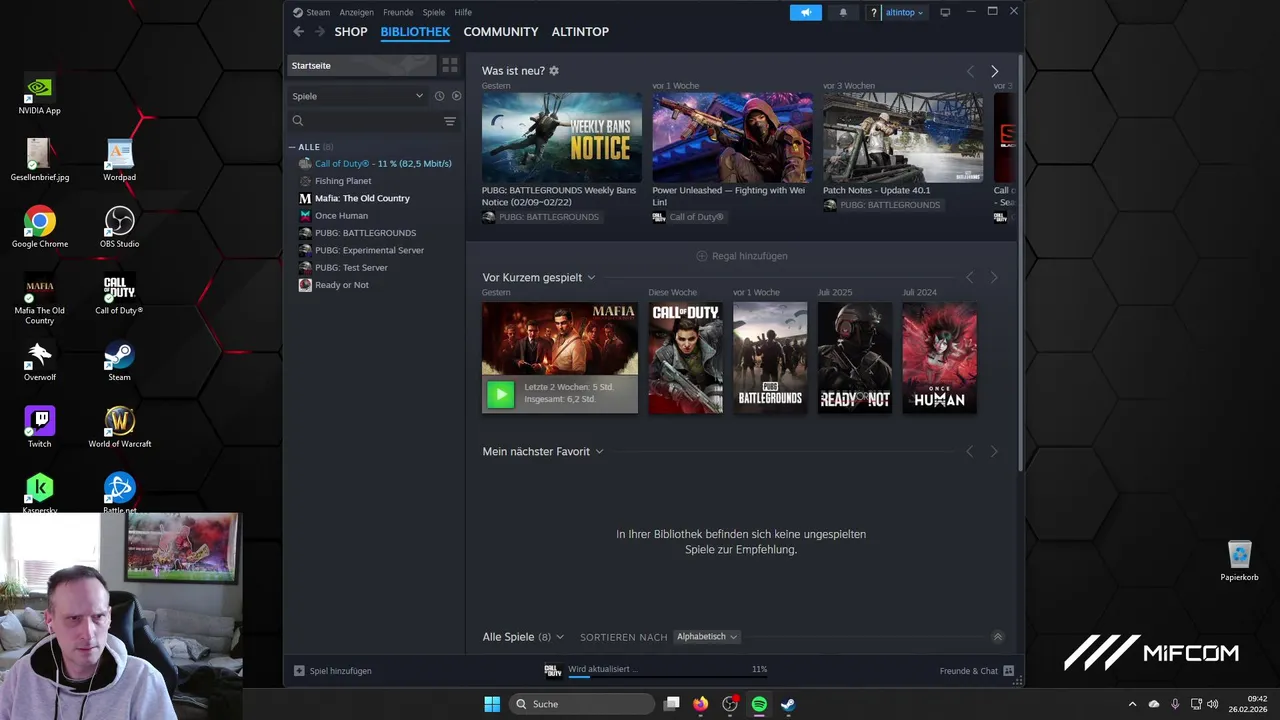Open Windows Start button
Viewport: 1280px width, 720px height.
(x=492, y=704)
